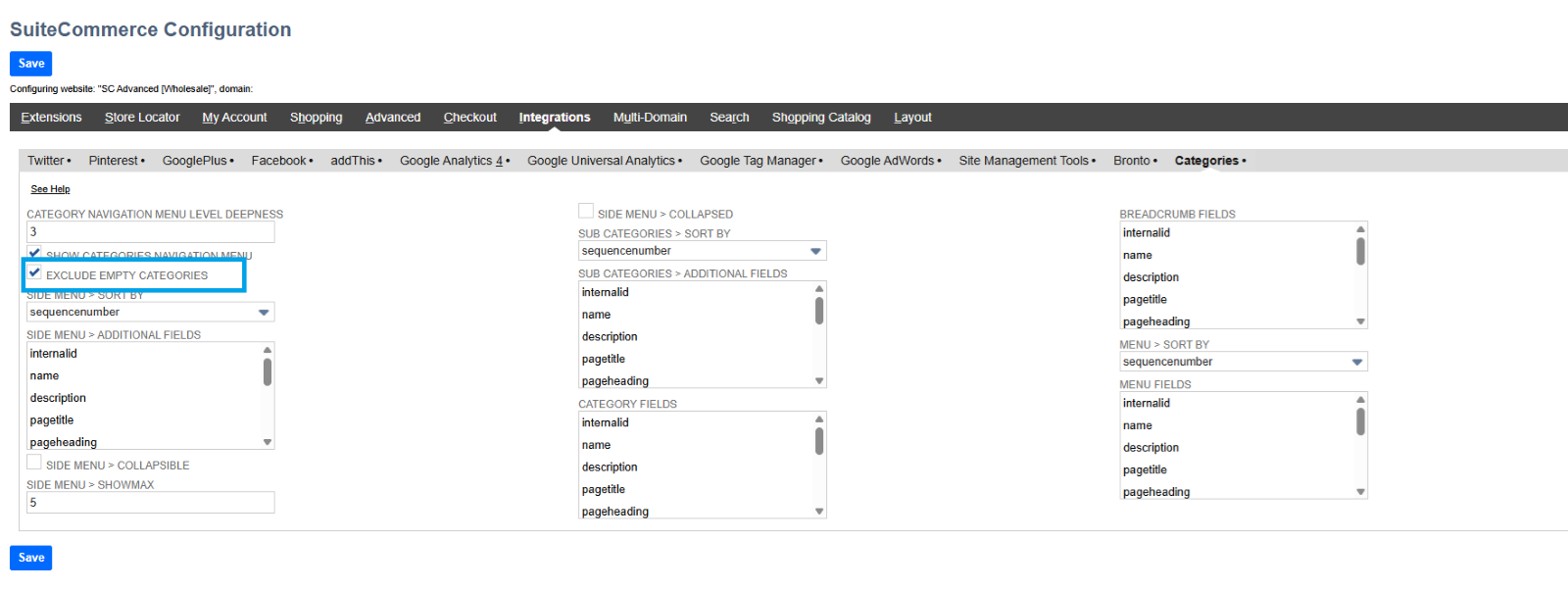Open the Layout tab
Image resolution: width=1568 pixels, height=590 pixels.
point(912,118)
